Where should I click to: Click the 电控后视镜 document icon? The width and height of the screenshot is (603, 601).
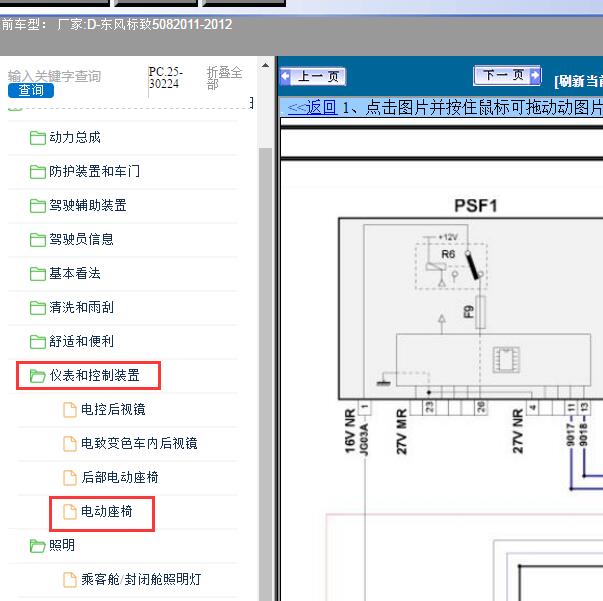pos(70,410)
